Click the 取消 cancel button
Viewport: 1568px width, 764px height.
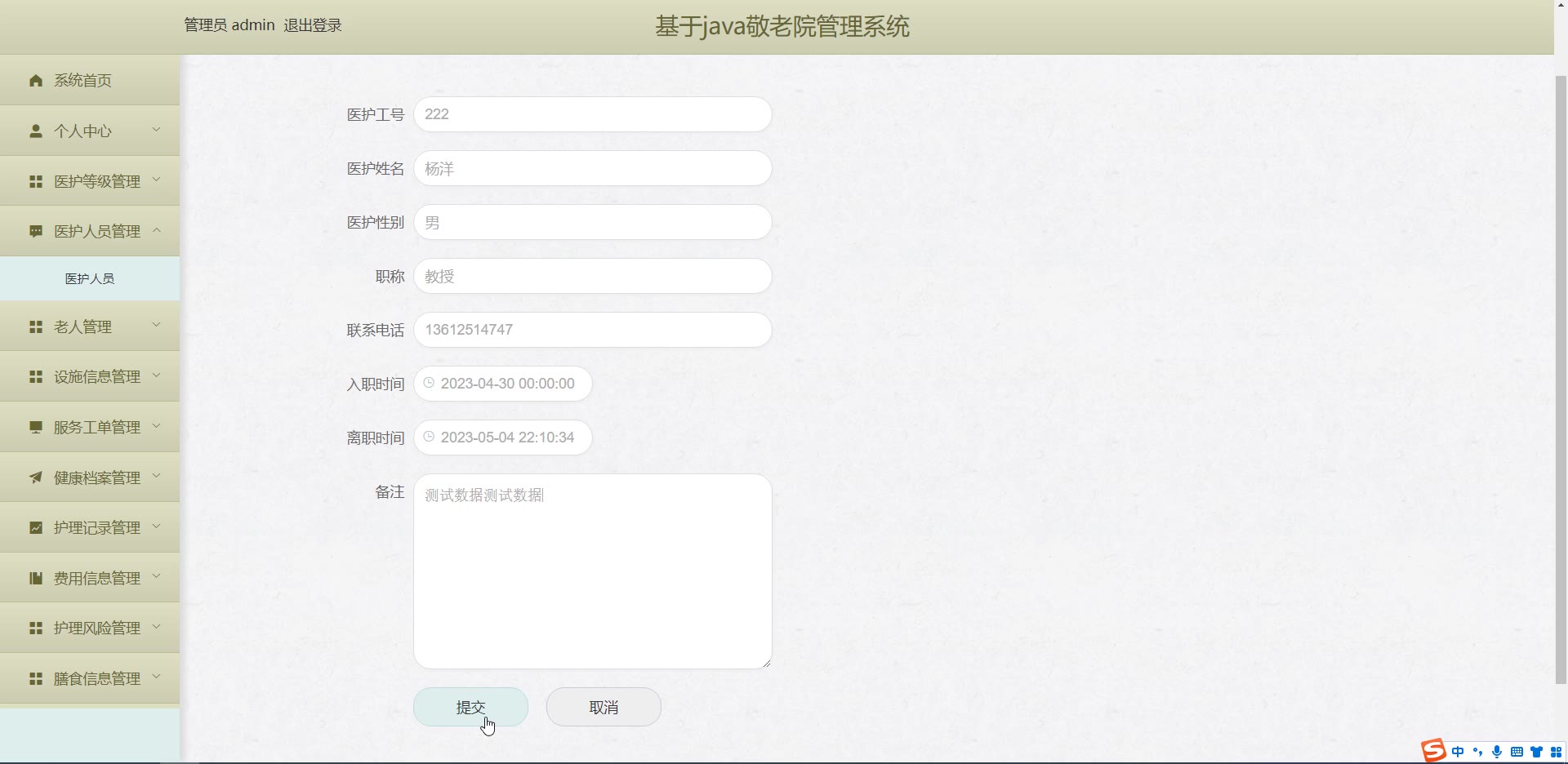point(604,707)
